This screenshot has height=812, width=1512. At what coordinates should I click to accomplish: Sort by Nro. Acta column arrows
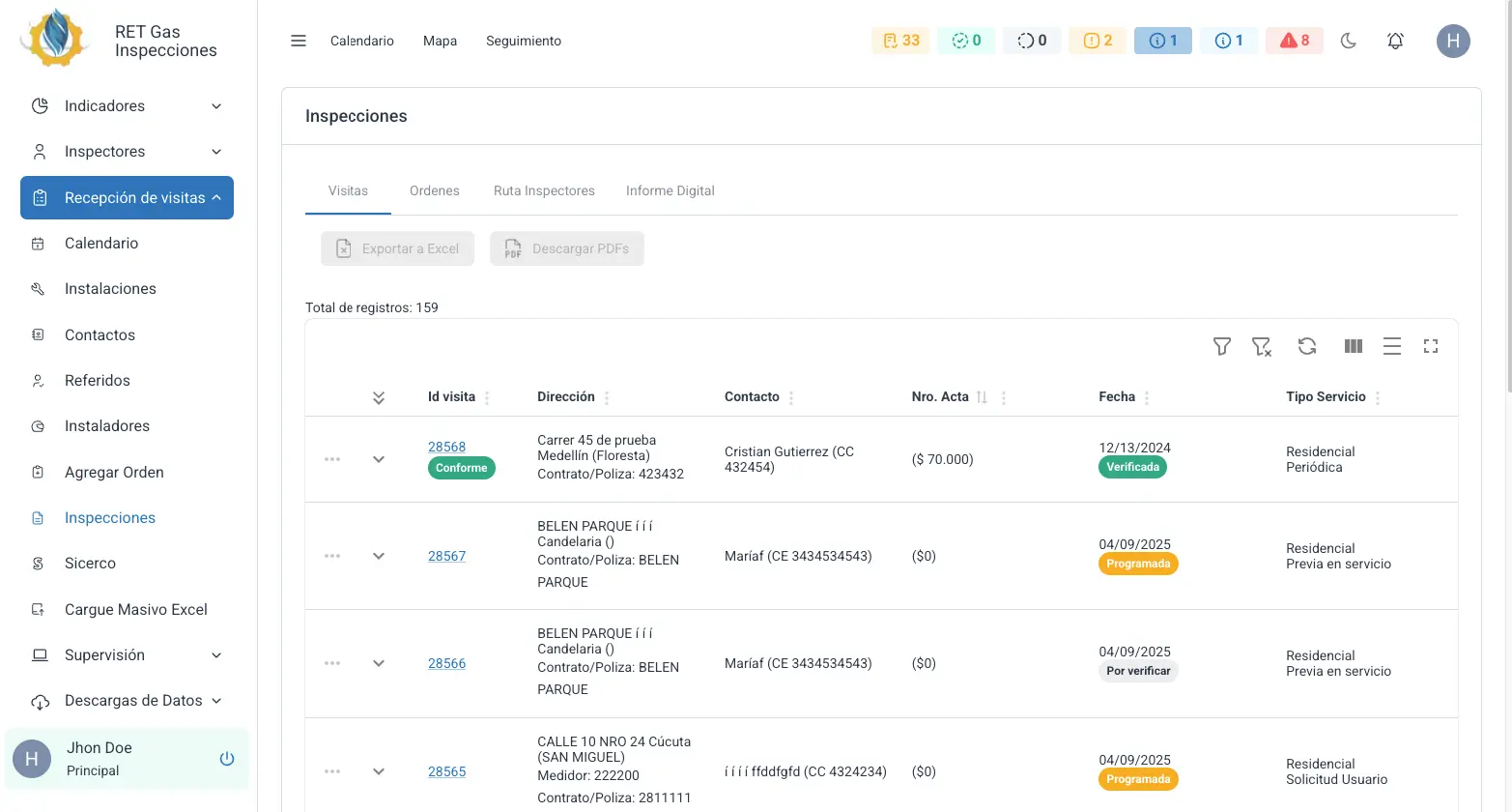pyautogui.click(x=982, y=397)
